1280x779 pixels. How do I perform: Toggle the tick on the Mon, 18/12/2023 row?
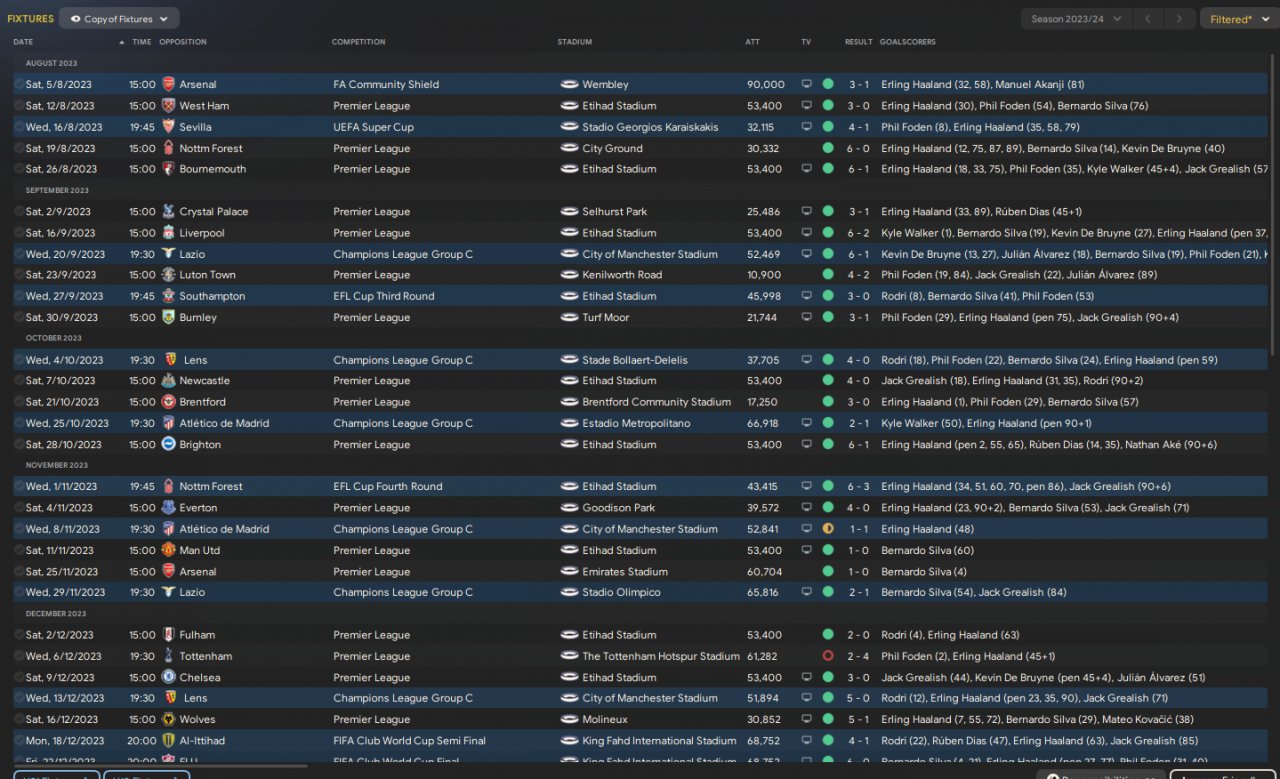pyautogui.click(x=19, y=741)
